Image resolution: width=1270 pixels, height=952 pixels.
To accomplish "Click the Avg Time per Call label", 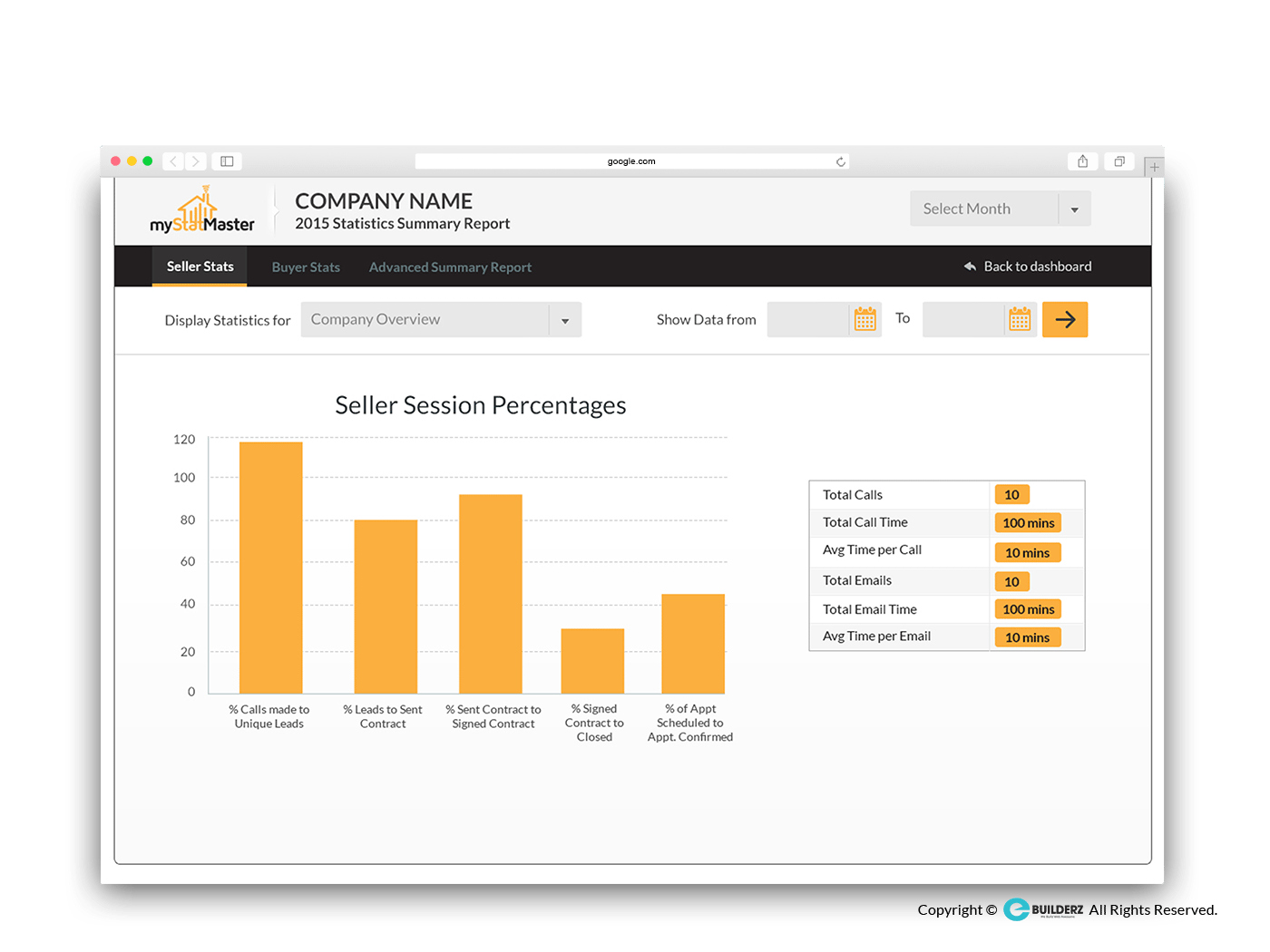I will (x=872, y=549).
